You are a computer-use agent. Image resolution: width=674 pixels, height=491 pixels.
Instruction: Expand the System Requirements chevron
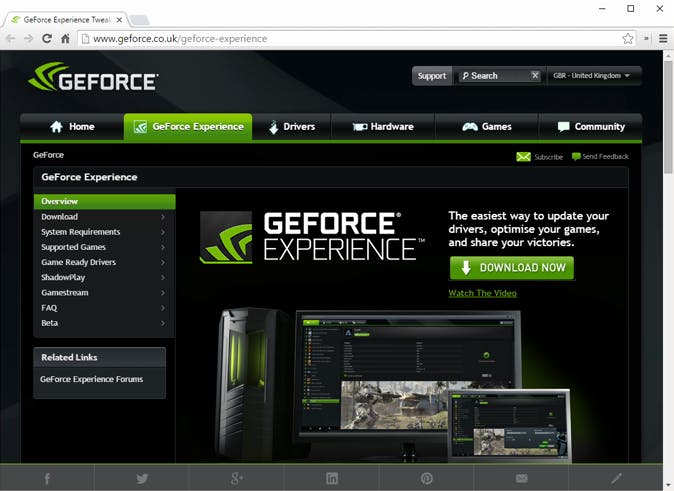(x=163, y=232)
